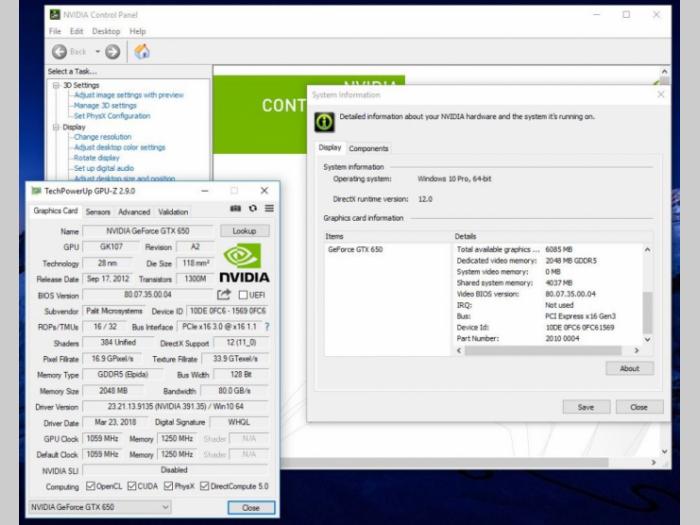Click the details list scroll down arrow
The image size is (700, 525).
coord(647,340)
